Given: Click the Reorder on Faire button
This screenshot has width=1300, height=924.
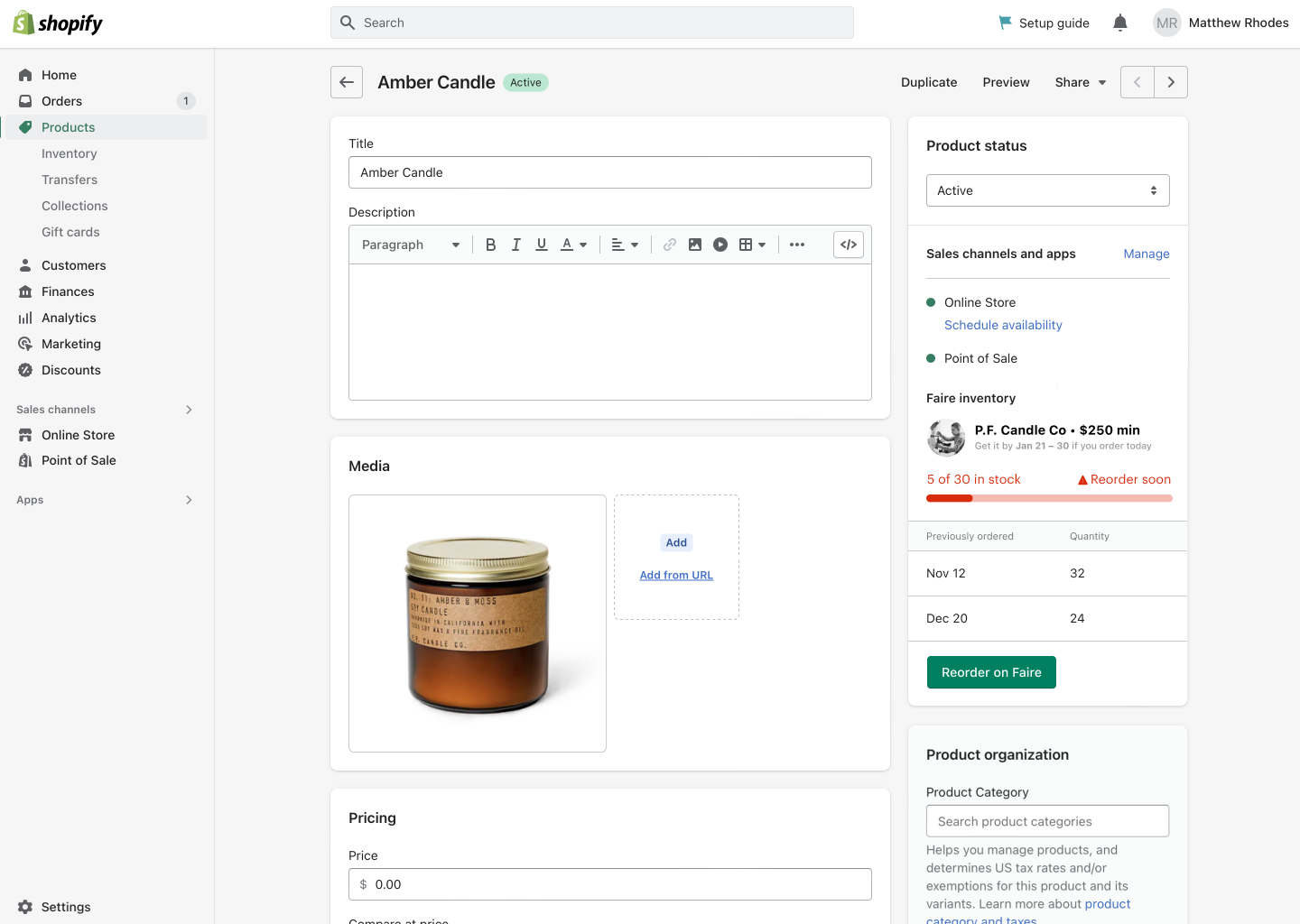Looking at the screenshot, I should [991, 671].
